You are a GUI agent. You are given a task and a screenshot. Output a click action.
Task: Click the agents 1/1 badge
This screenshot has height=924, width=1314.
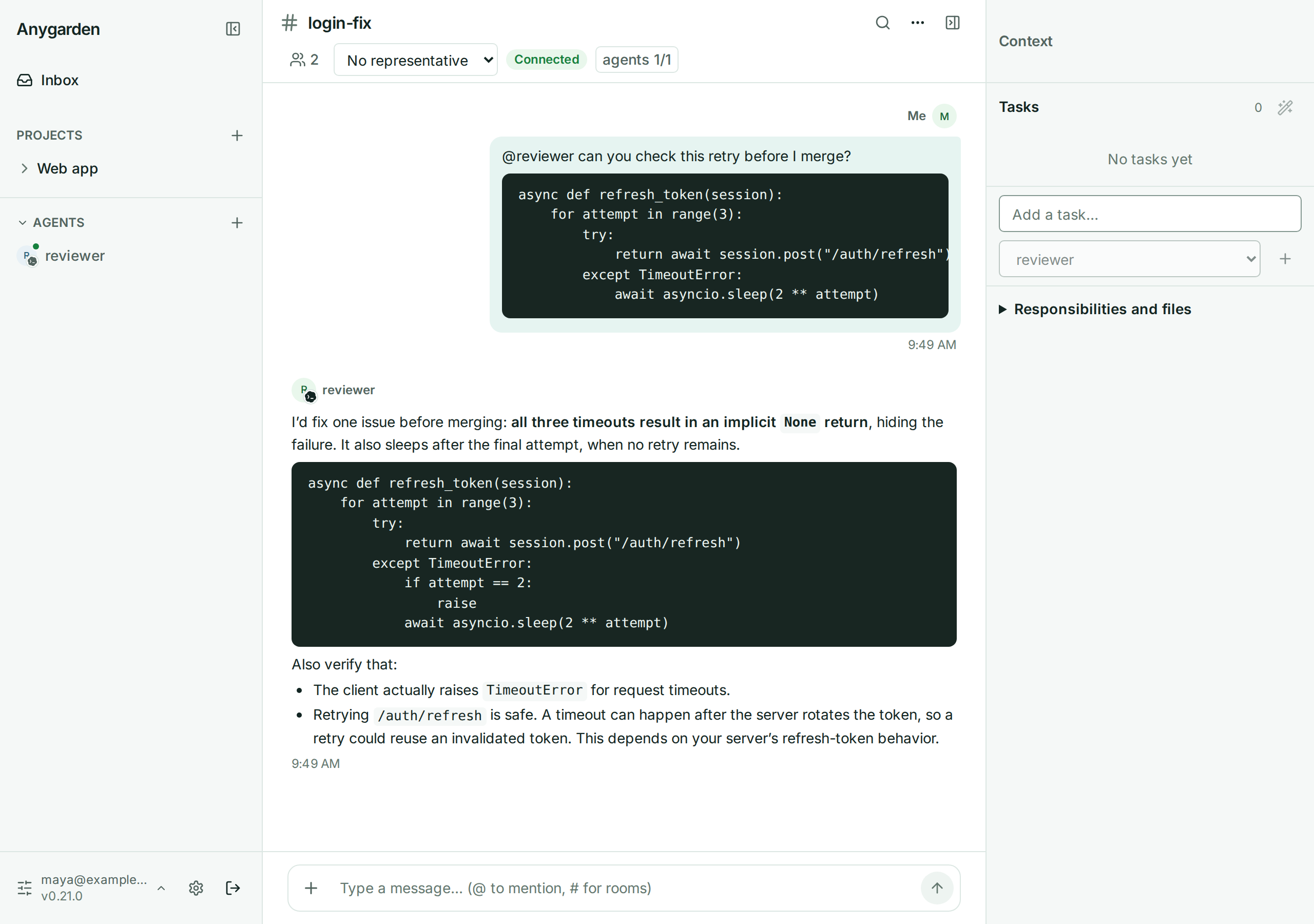[x=636, y=60]
